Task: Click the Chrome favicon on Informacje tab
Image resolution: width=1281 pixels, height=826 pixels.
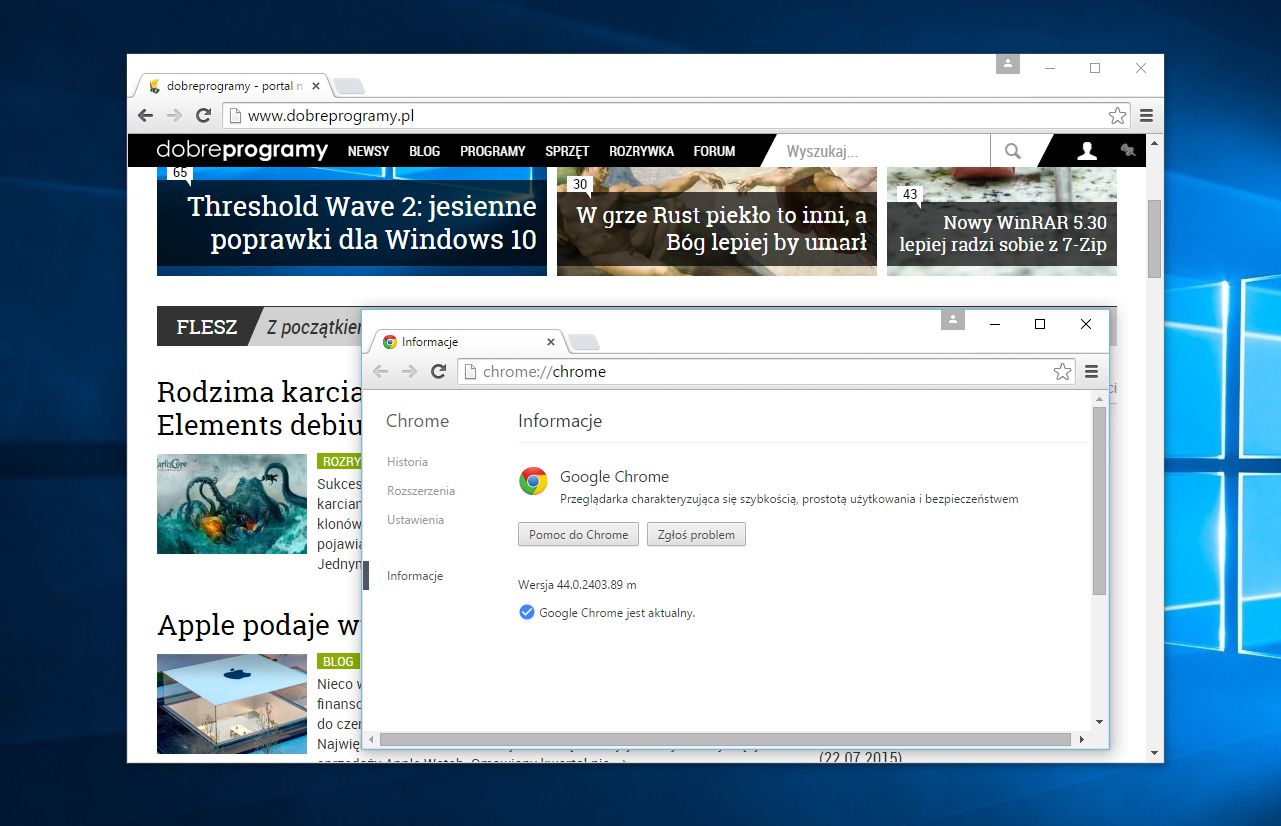Action: 390,342
